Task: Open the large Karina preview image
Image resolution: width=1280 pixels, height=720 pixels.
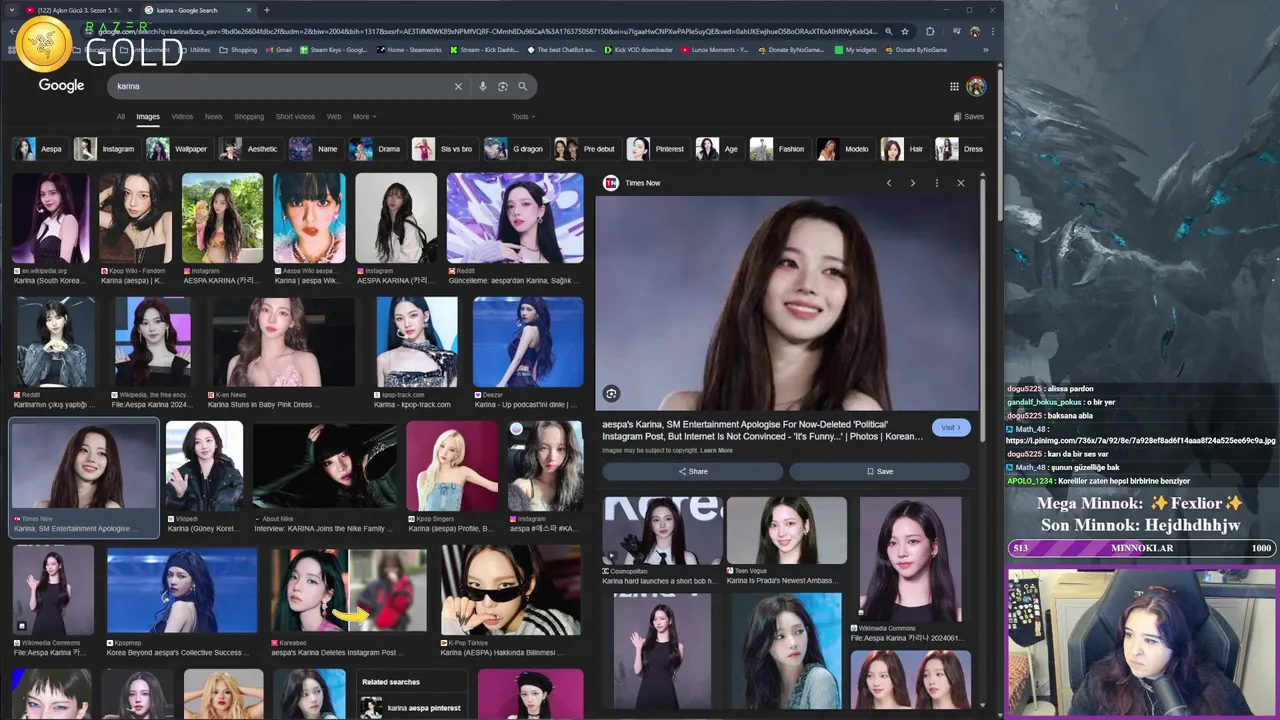Action: click(x=787, y=304)
